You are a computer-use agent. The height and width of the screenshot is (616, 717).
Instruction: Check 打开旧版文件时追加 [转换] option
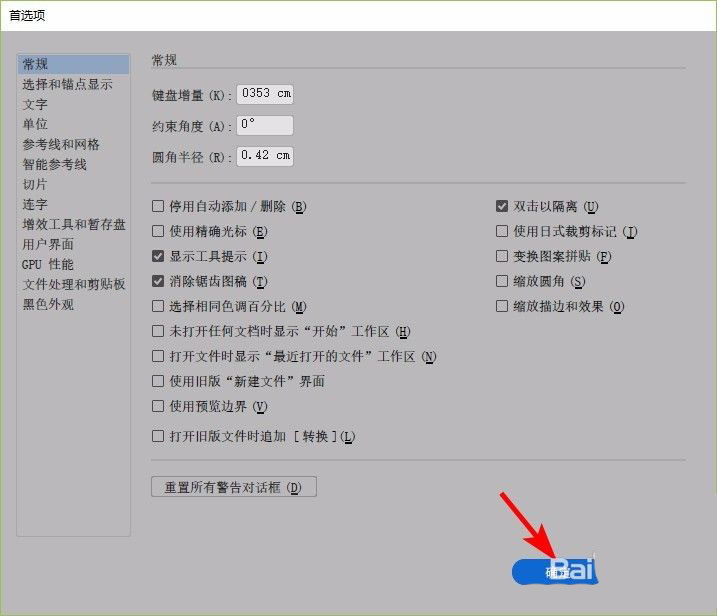pos(158,436)
